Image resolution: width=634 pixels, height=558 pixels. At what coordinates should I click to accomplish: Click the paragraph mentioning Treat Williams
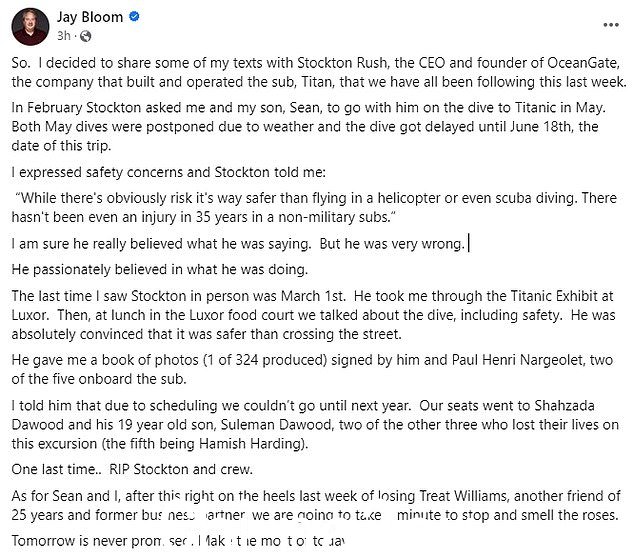coord(316,505)
